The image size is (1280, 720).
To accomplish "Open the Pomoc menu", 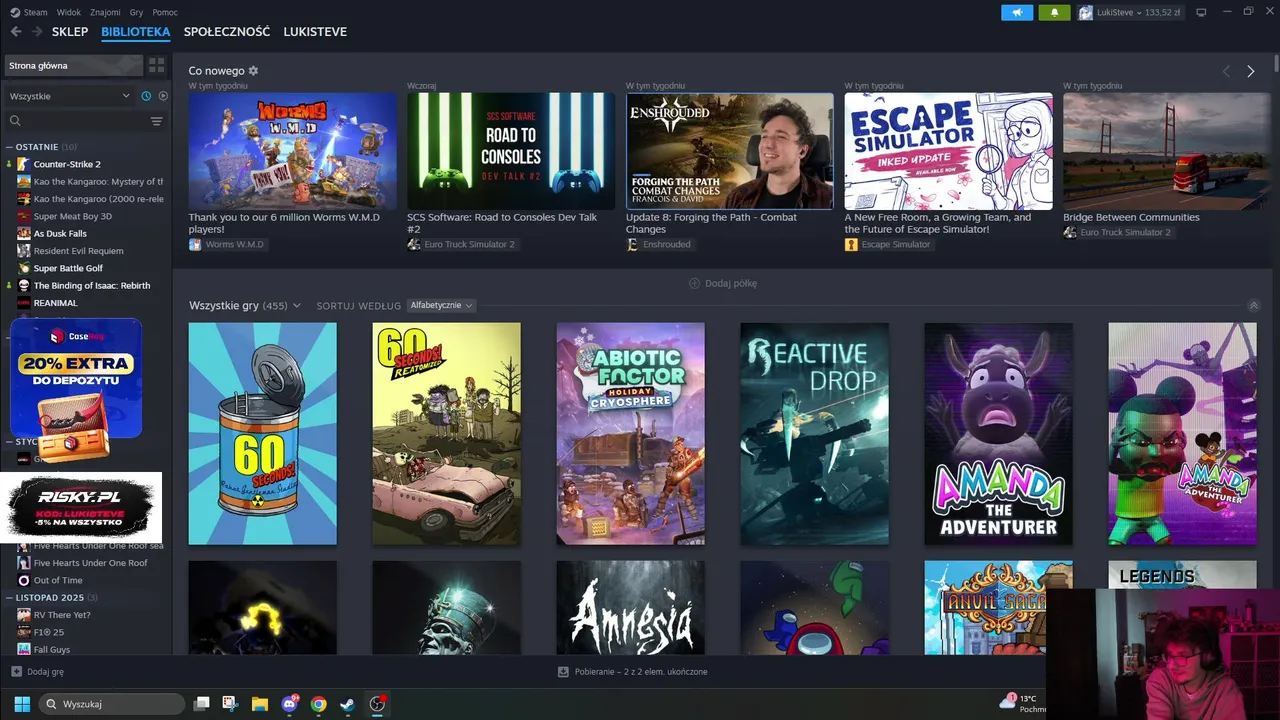I will click(165, 12).
